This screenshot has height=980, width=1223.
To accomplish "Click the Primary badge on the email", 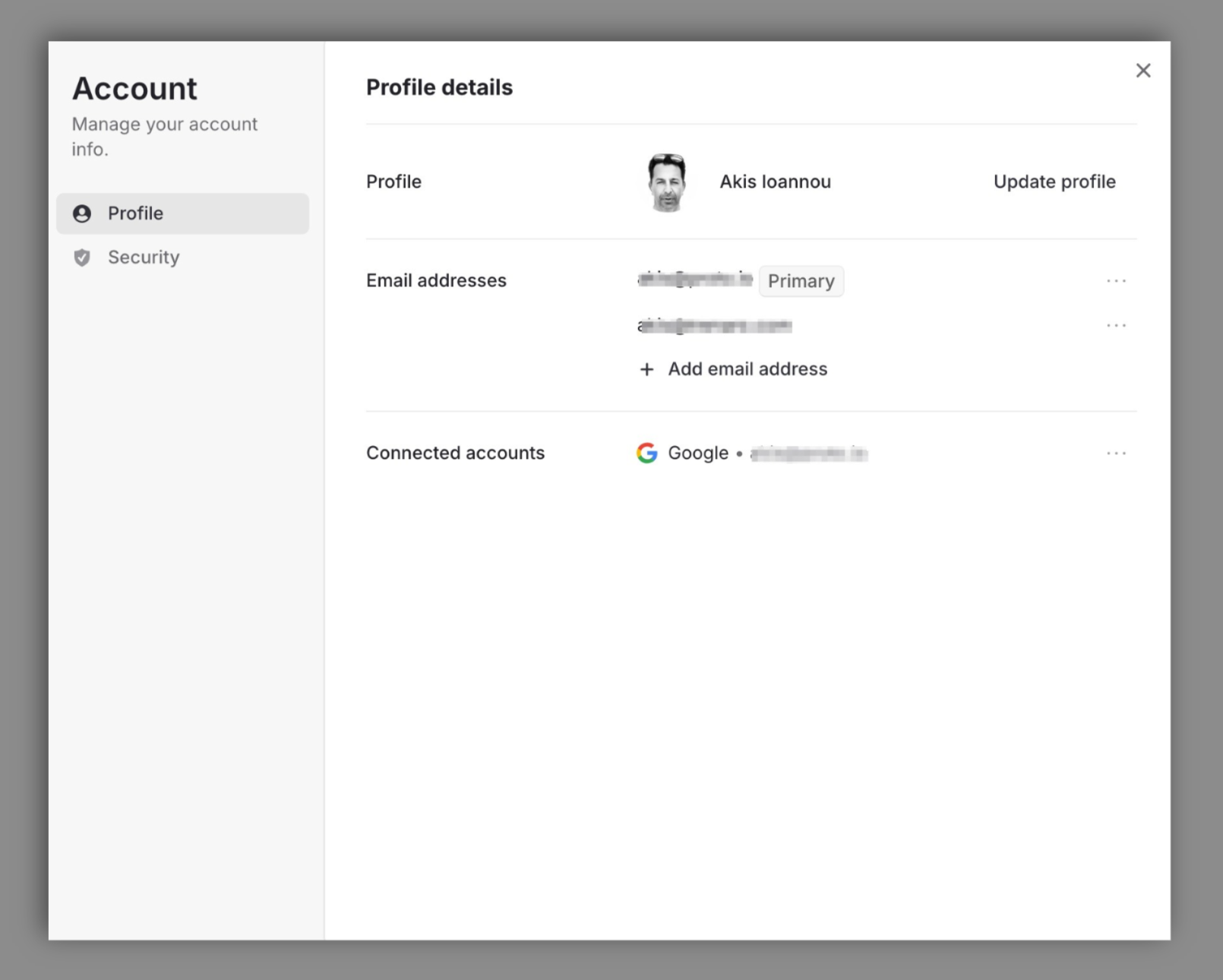I will 801,280.
